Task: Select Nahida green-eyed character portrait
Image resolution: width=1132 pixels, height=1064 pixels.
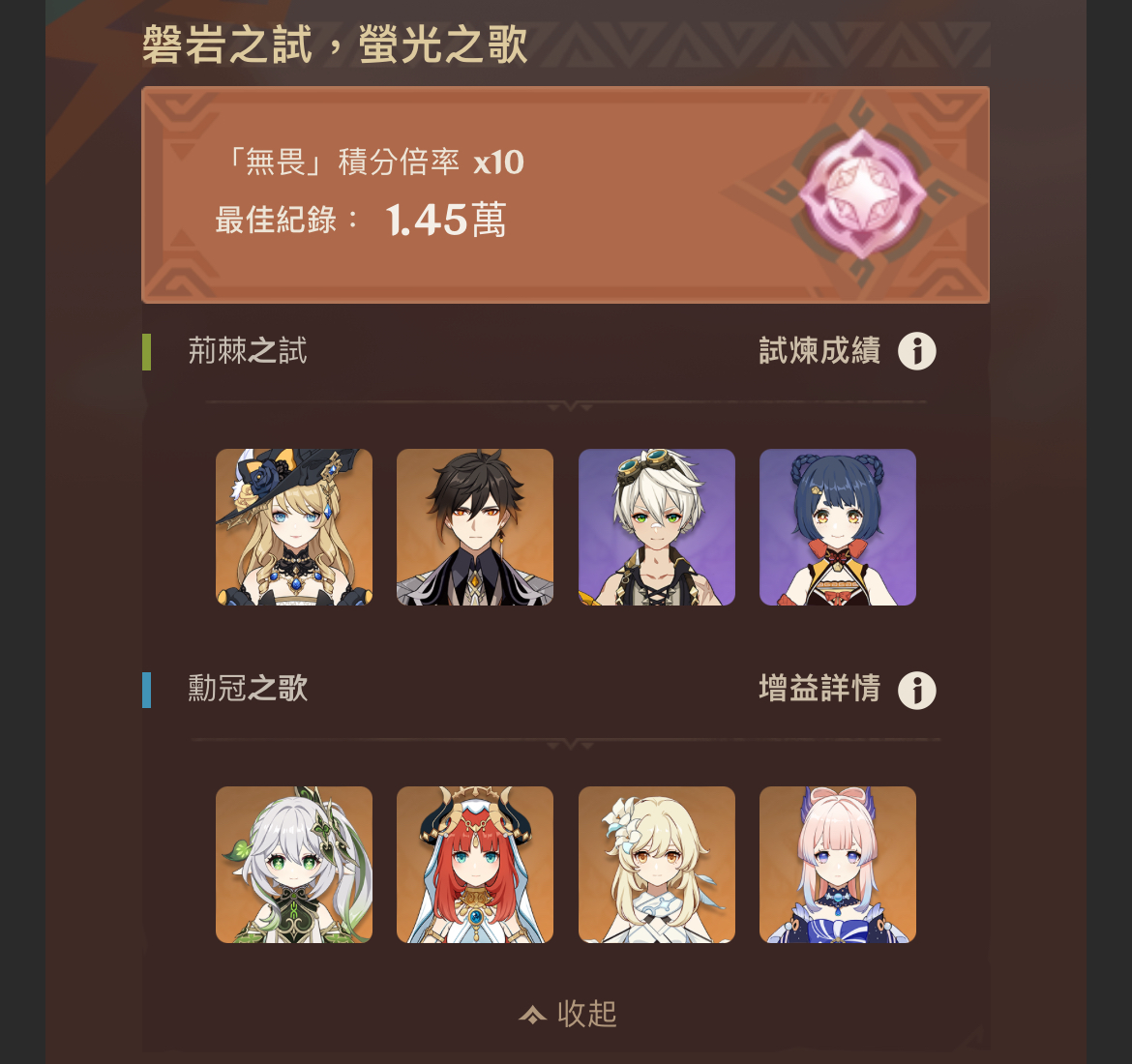Action: tap(294, 865)
